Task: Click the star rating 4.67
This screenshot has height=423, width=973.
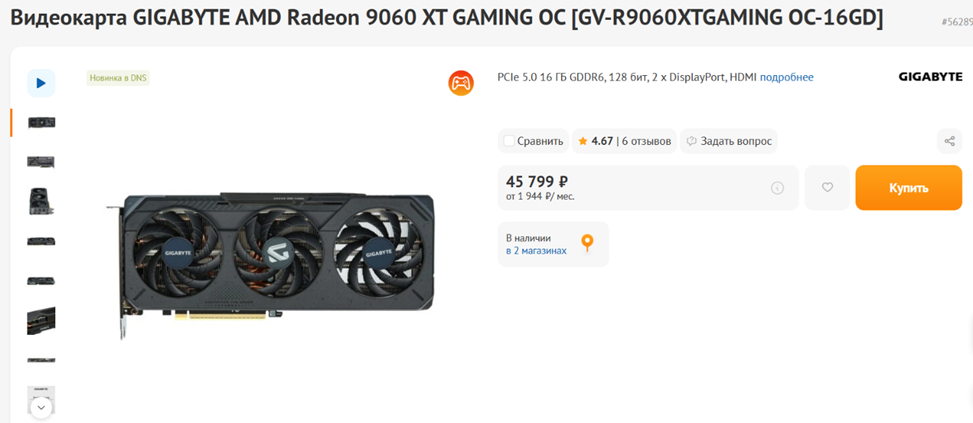Action: pyautogui.click(x=595, y=141)
